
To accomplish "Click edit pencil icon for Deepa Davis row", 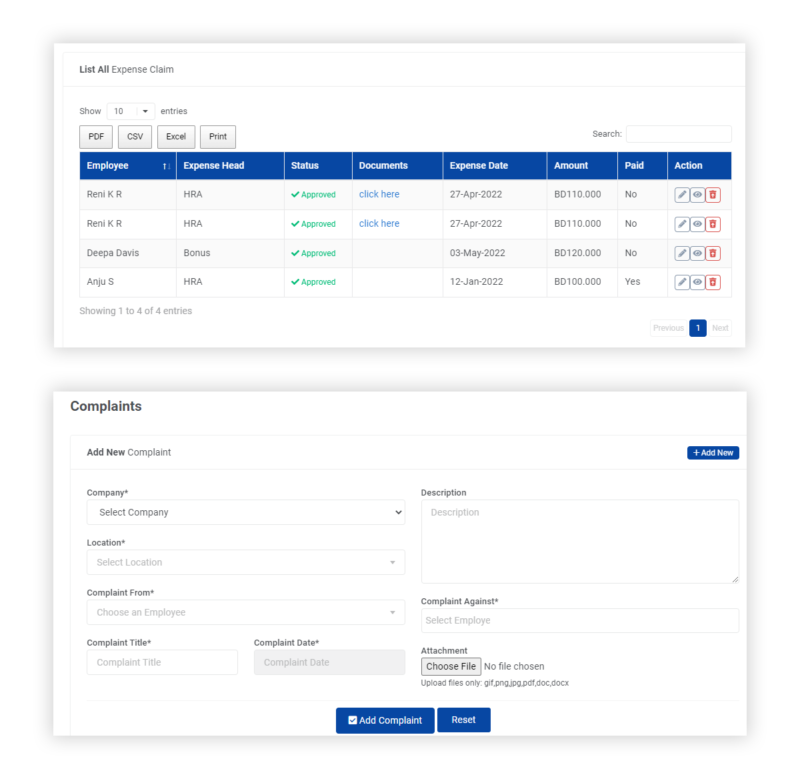I will 682,254.
